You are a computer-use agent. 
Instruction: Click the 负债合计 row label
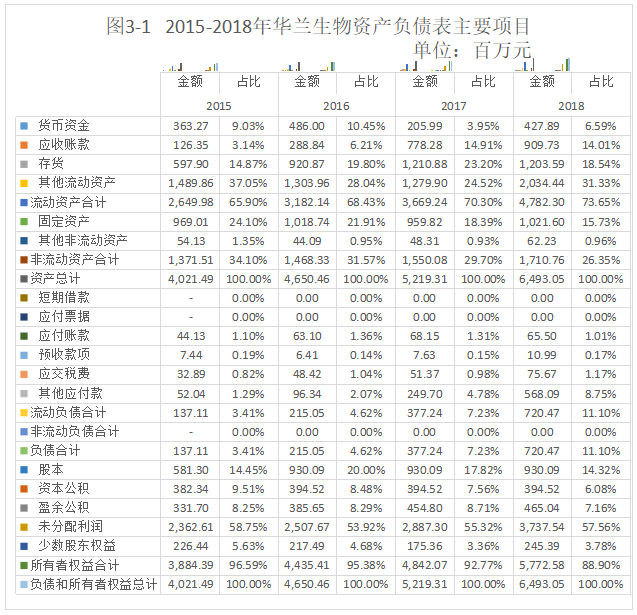click(55, 450)
